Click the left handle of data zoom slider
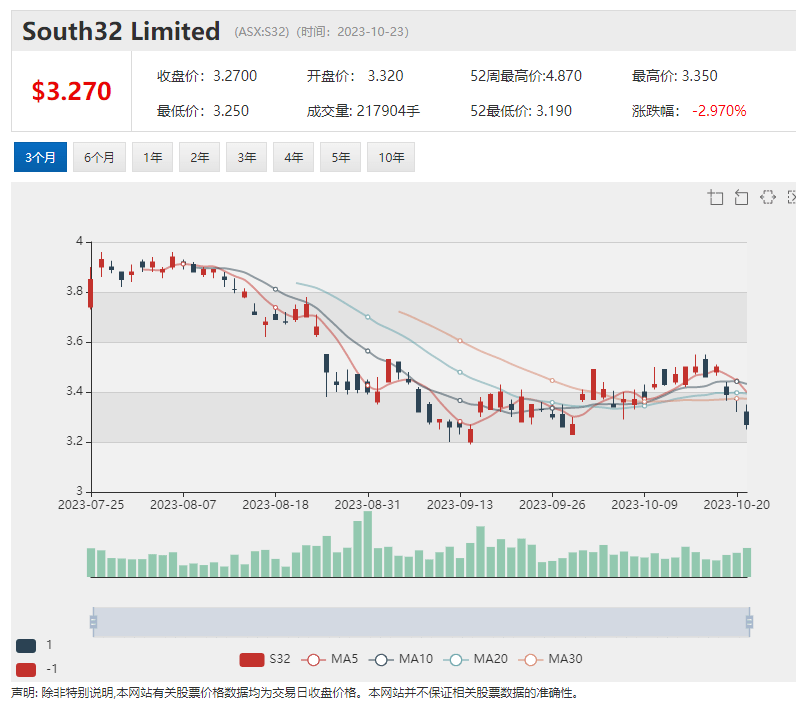This screenshot has height=713, width=810. [93, 622]
